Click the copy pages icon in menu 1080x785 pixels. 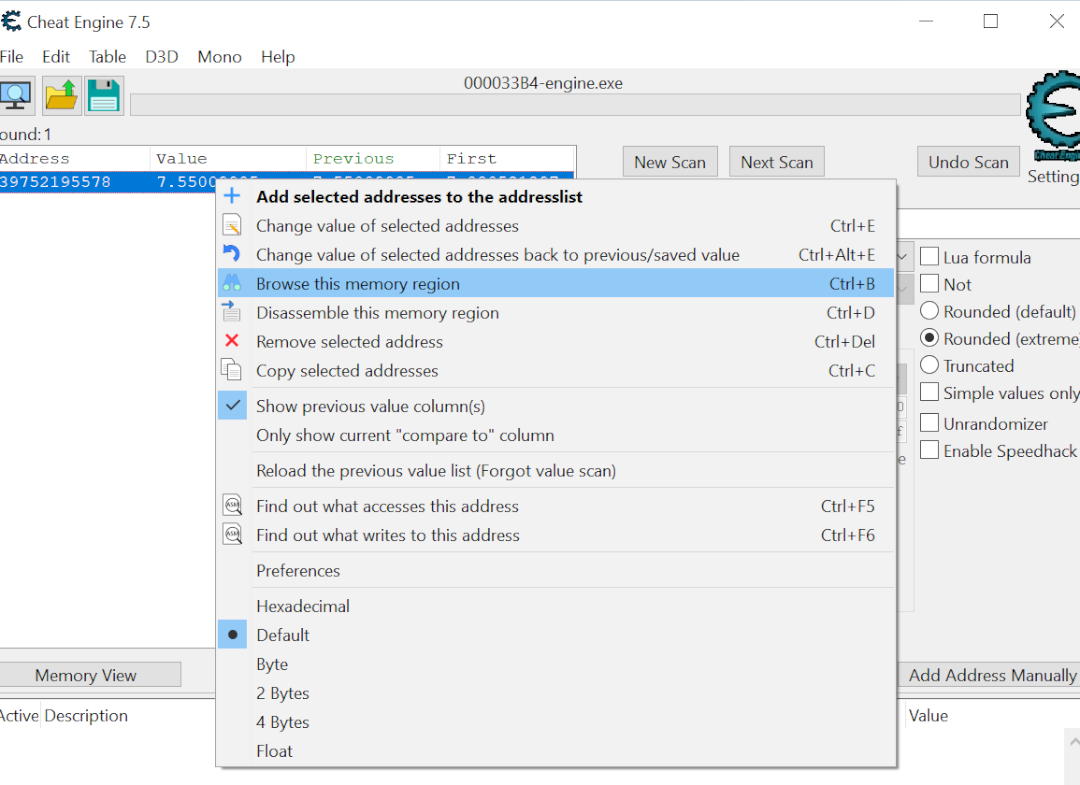pos(231,370)
